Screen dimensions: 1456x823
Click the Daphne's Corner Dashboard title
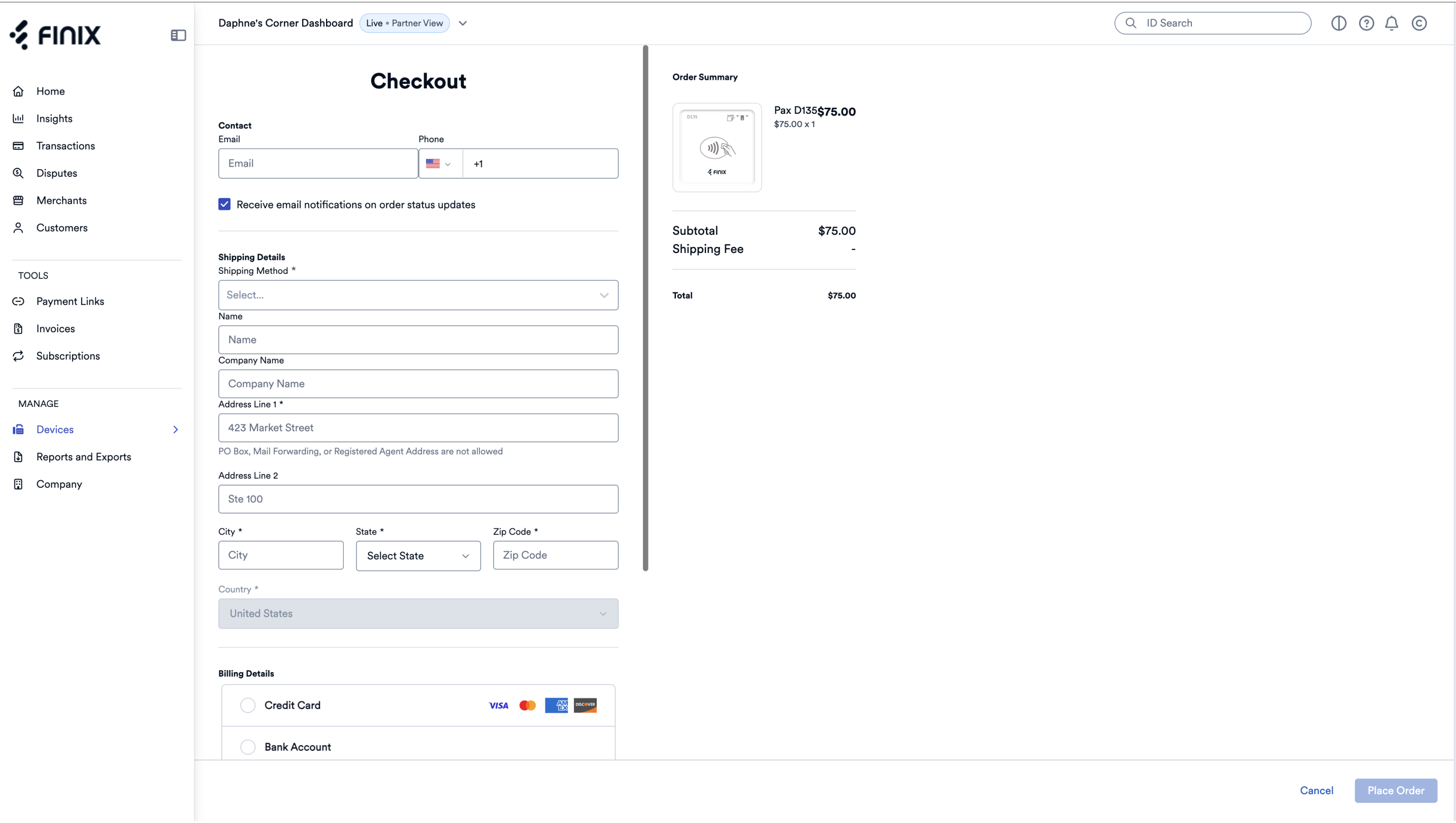point(285,23)
